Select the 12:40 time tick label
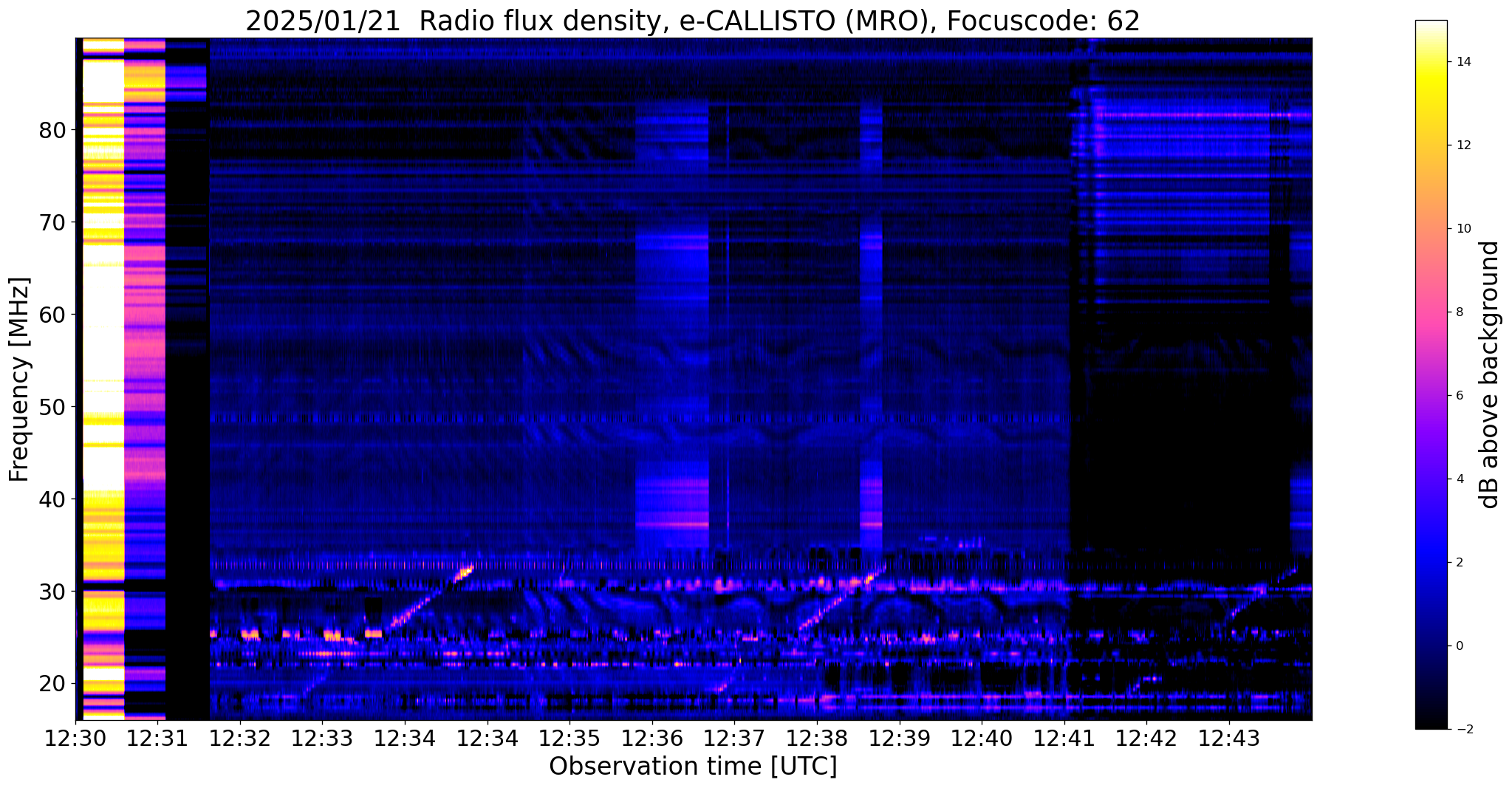Image resolution: width=1512 pixels, height=788 pixels. coord(982,739)
